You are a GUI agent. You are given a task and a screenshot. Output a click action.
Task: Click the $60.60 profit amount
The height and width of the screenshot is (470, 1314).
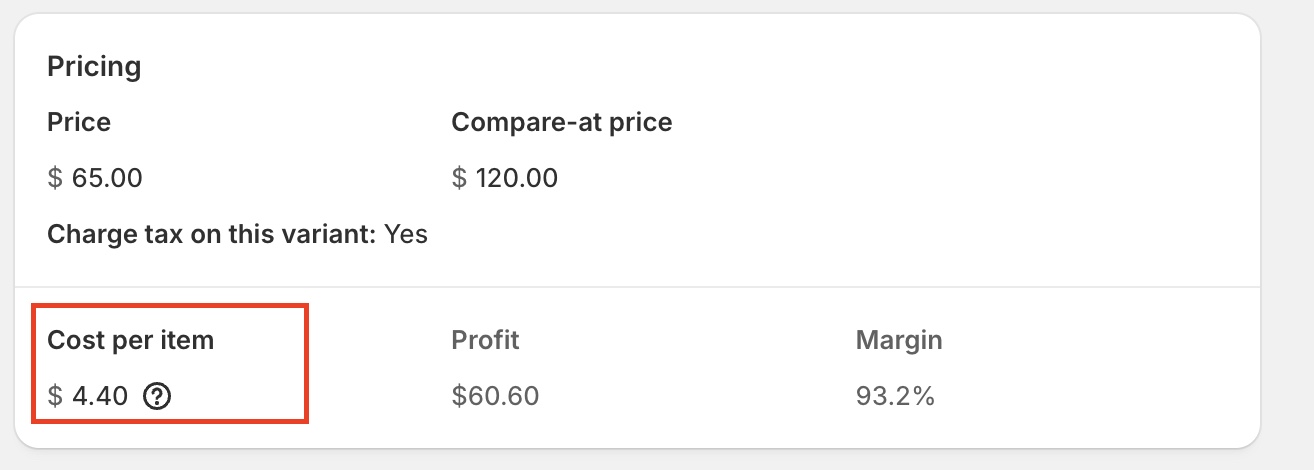[496, 397]
